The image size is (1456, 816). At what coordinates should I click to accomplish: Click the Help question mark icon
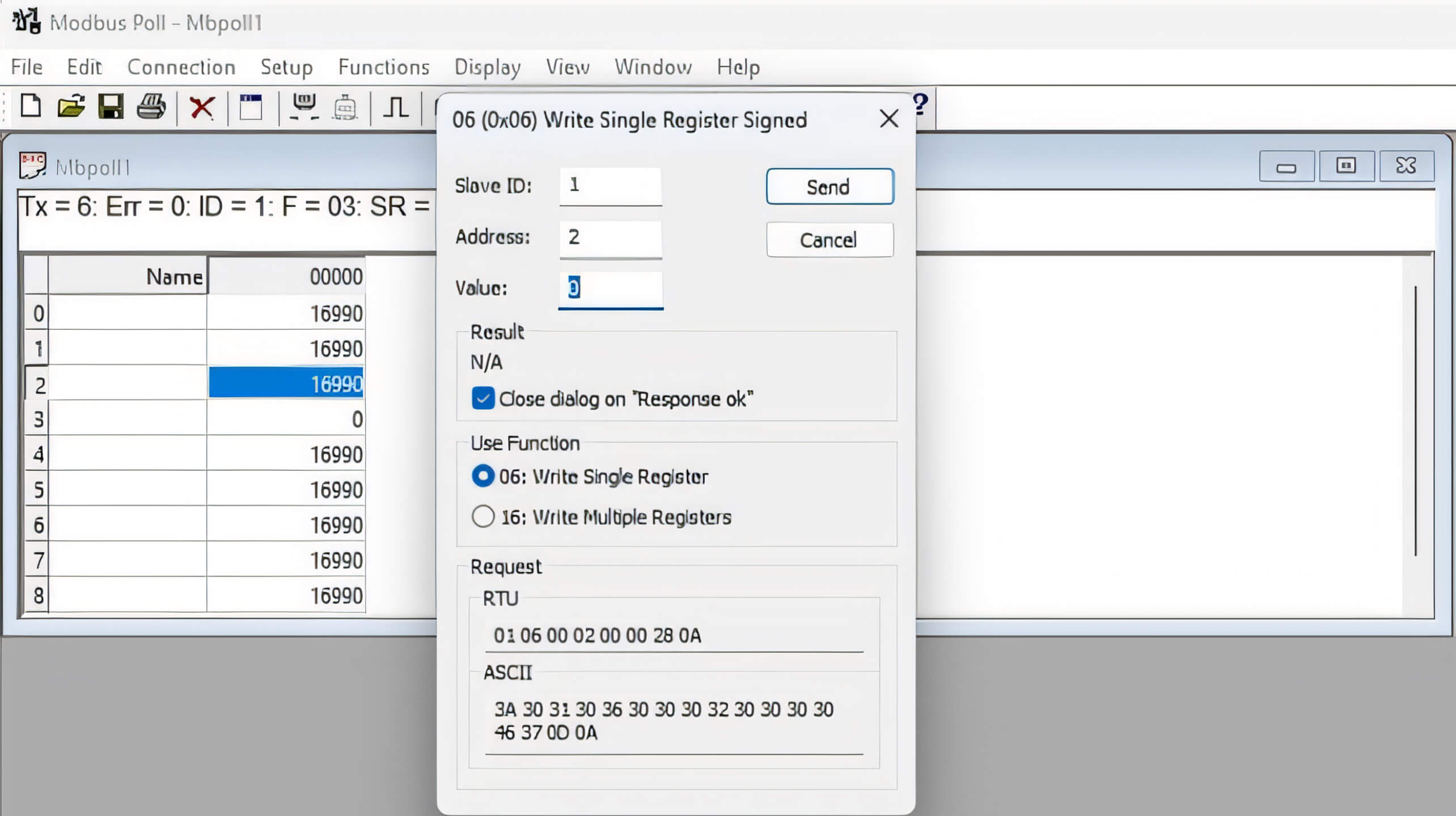pos(920,104)
